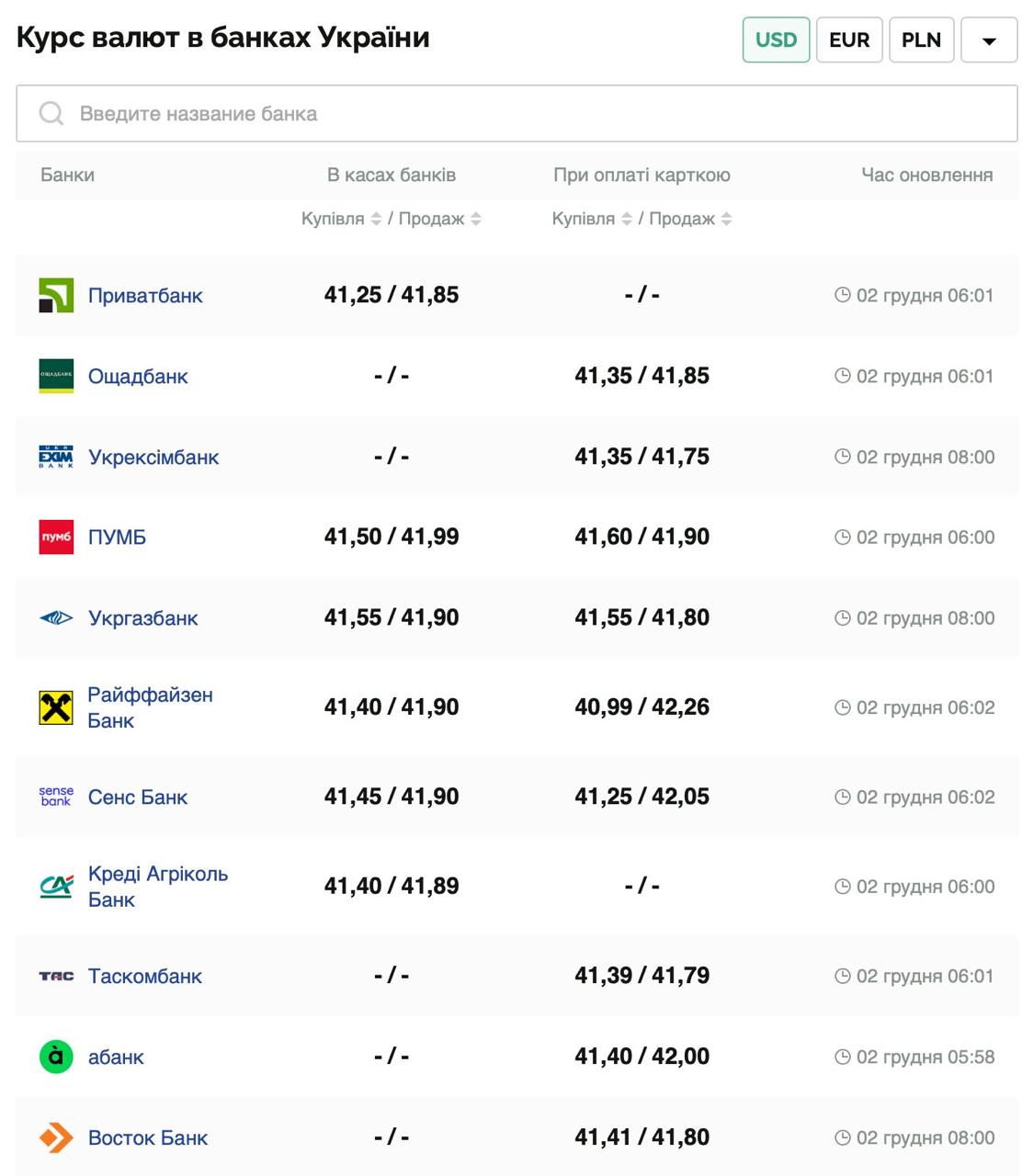Sort by cash desk Продаж rate
This screenshot has height=1176, width=1022.
click(476, 219)
